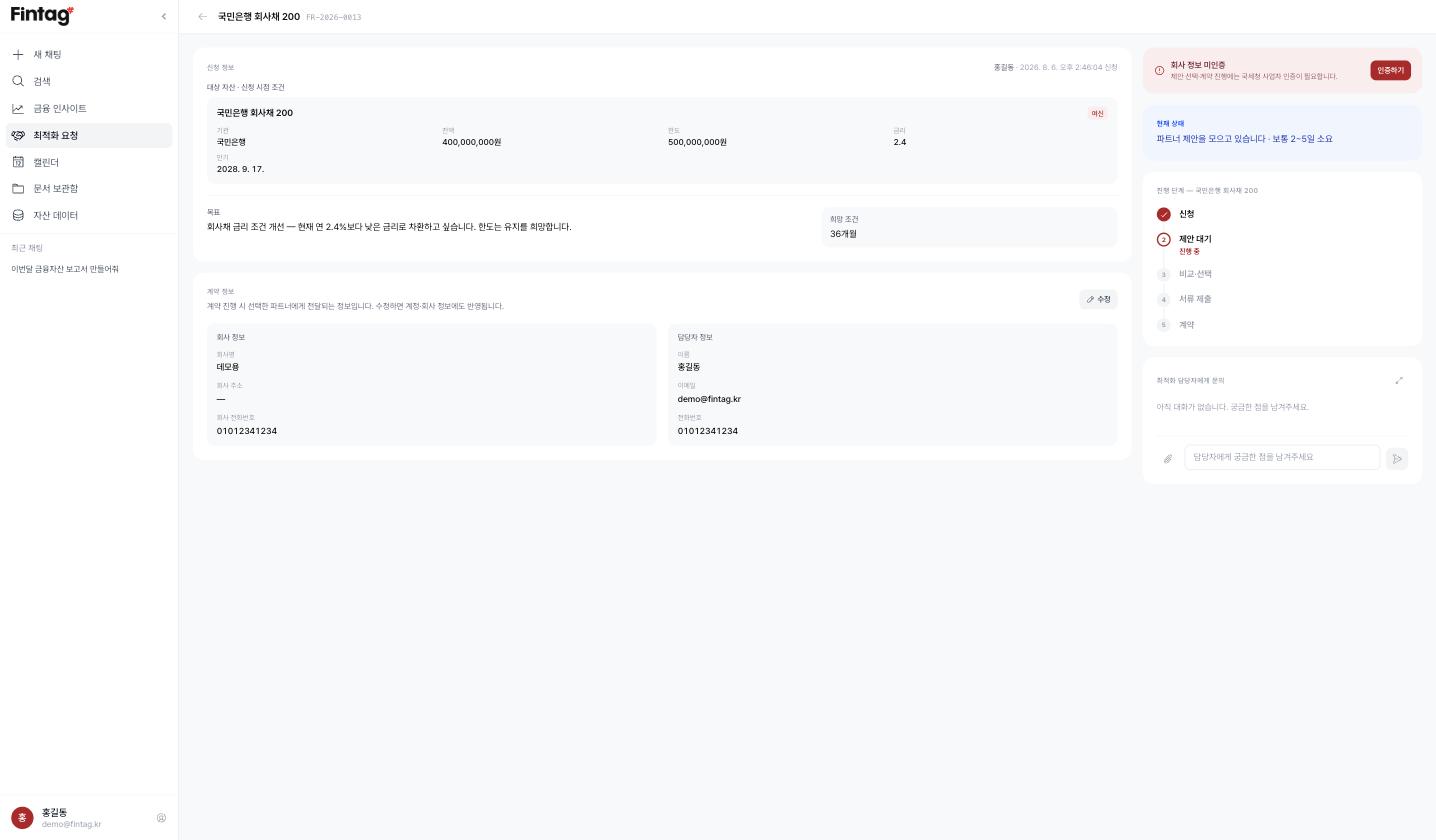
Task: Click the Fintag logo
Action: tap(42, 15)
